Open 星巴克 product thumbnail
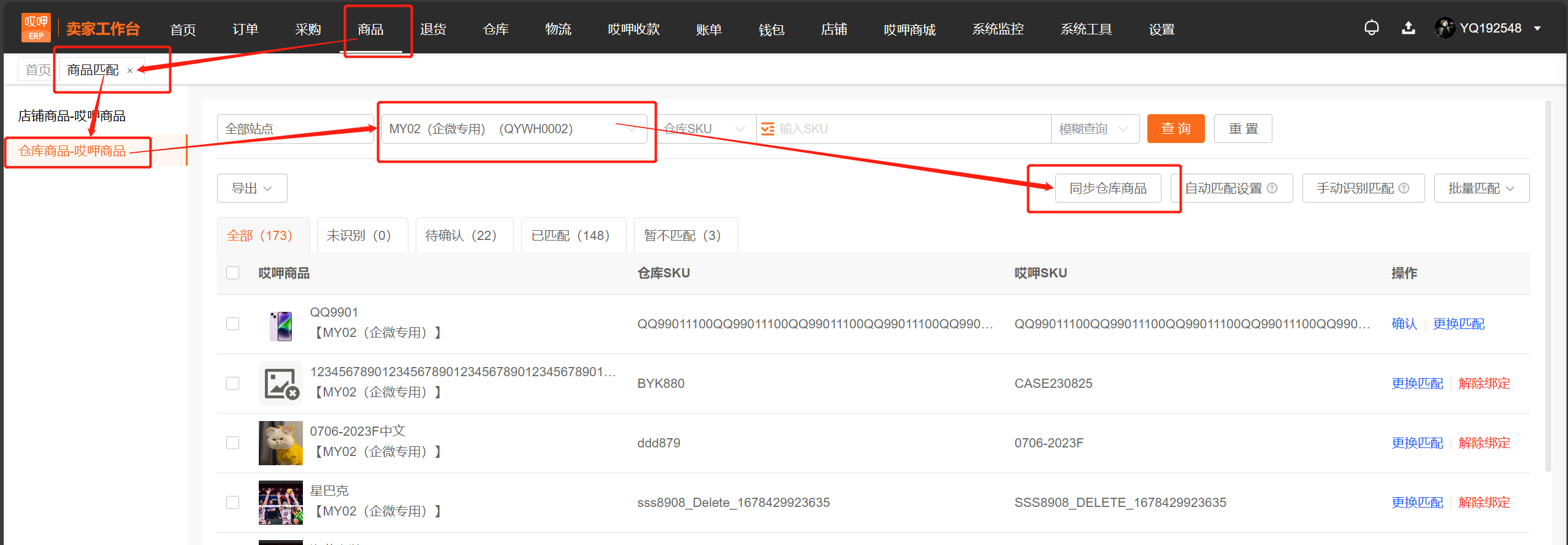This screenshot has height=545, width=1568. [281, 503]
